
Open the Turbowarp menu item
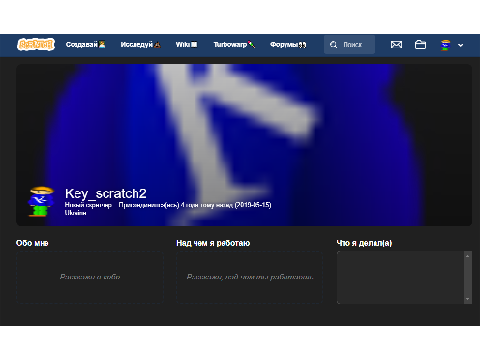(234, 45)
